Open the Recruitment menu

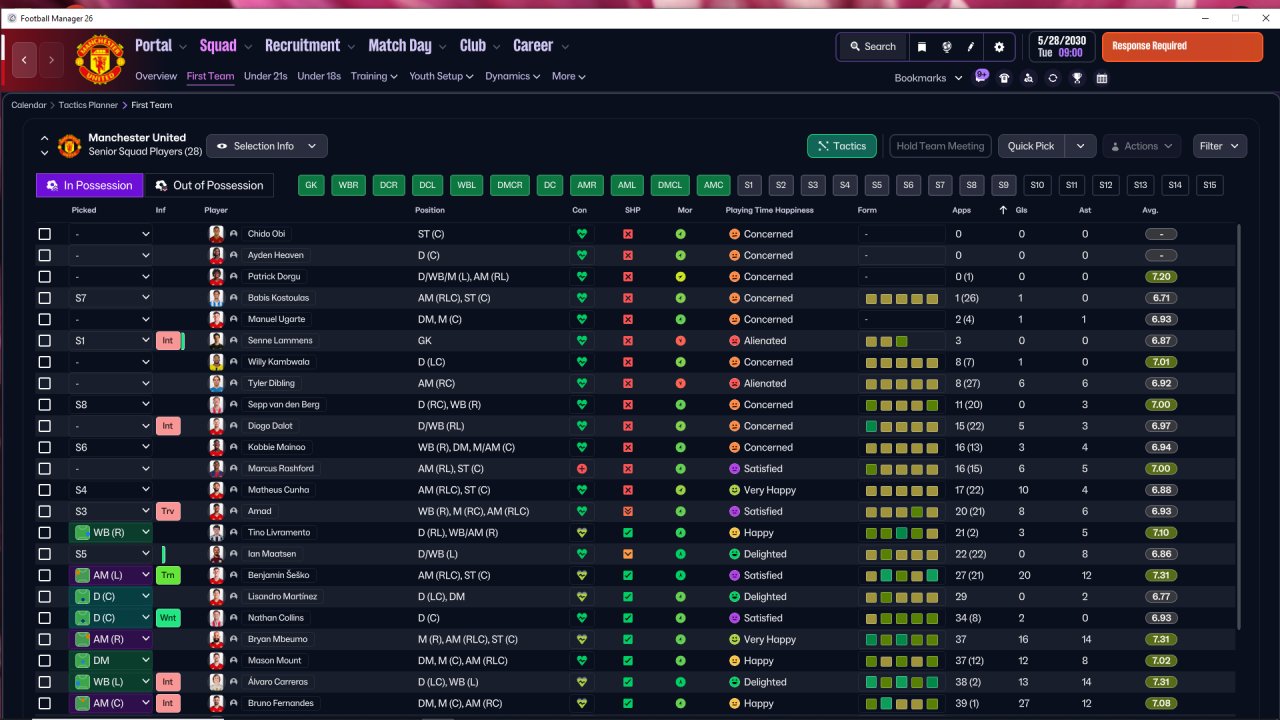point(310,46)
